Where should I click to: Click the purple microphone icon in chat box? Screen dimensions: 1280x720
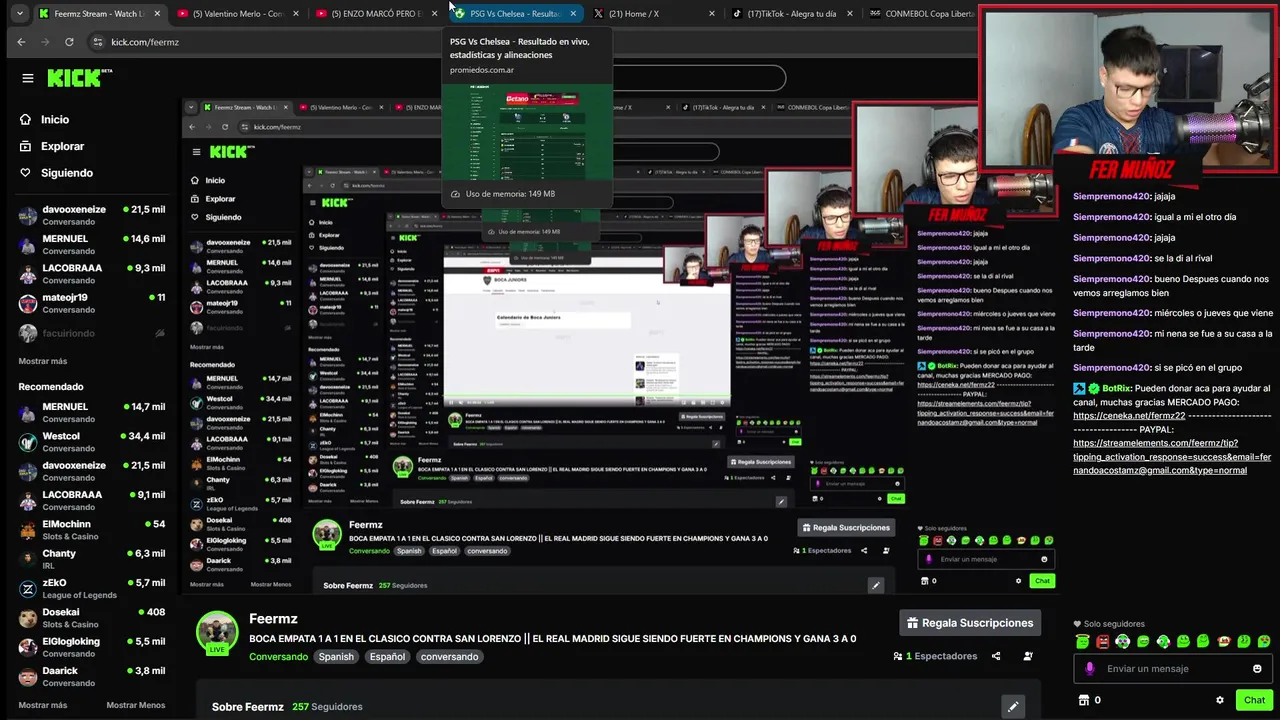(1090, 669)
